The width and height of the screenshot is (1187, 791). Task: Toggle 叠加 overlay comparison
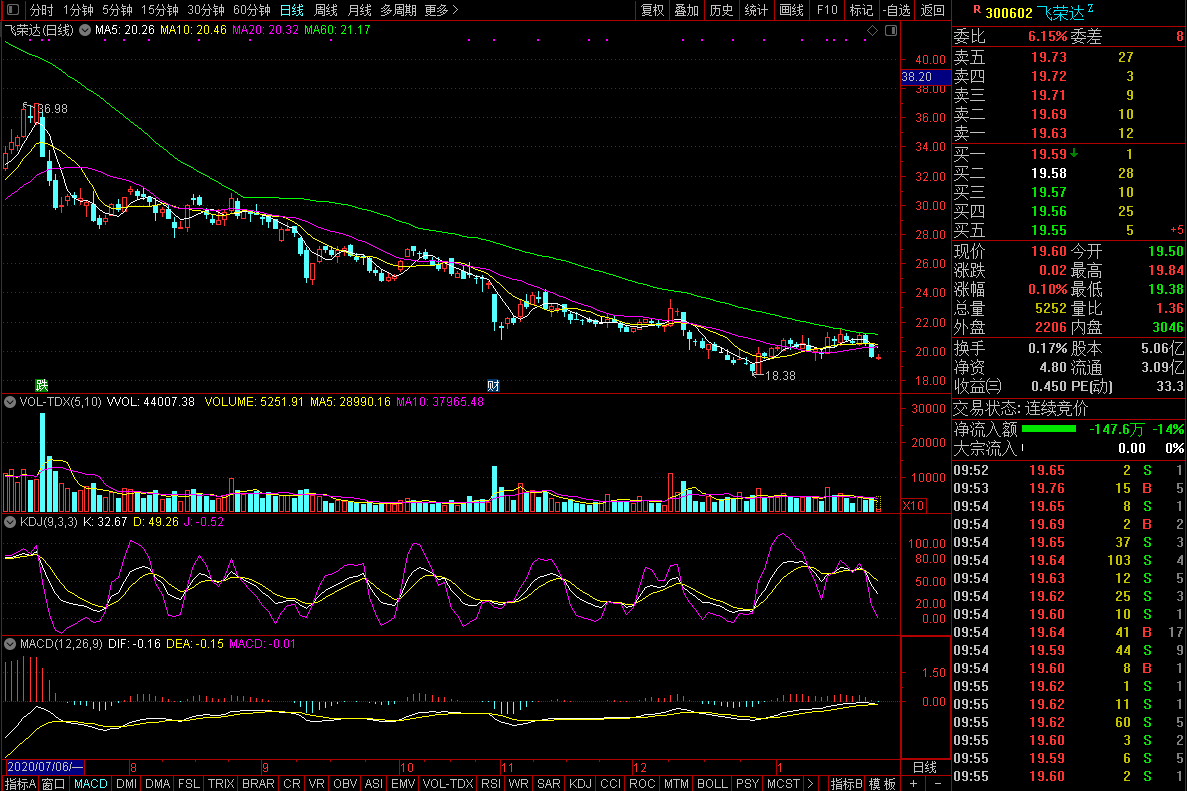pos(686,10)
